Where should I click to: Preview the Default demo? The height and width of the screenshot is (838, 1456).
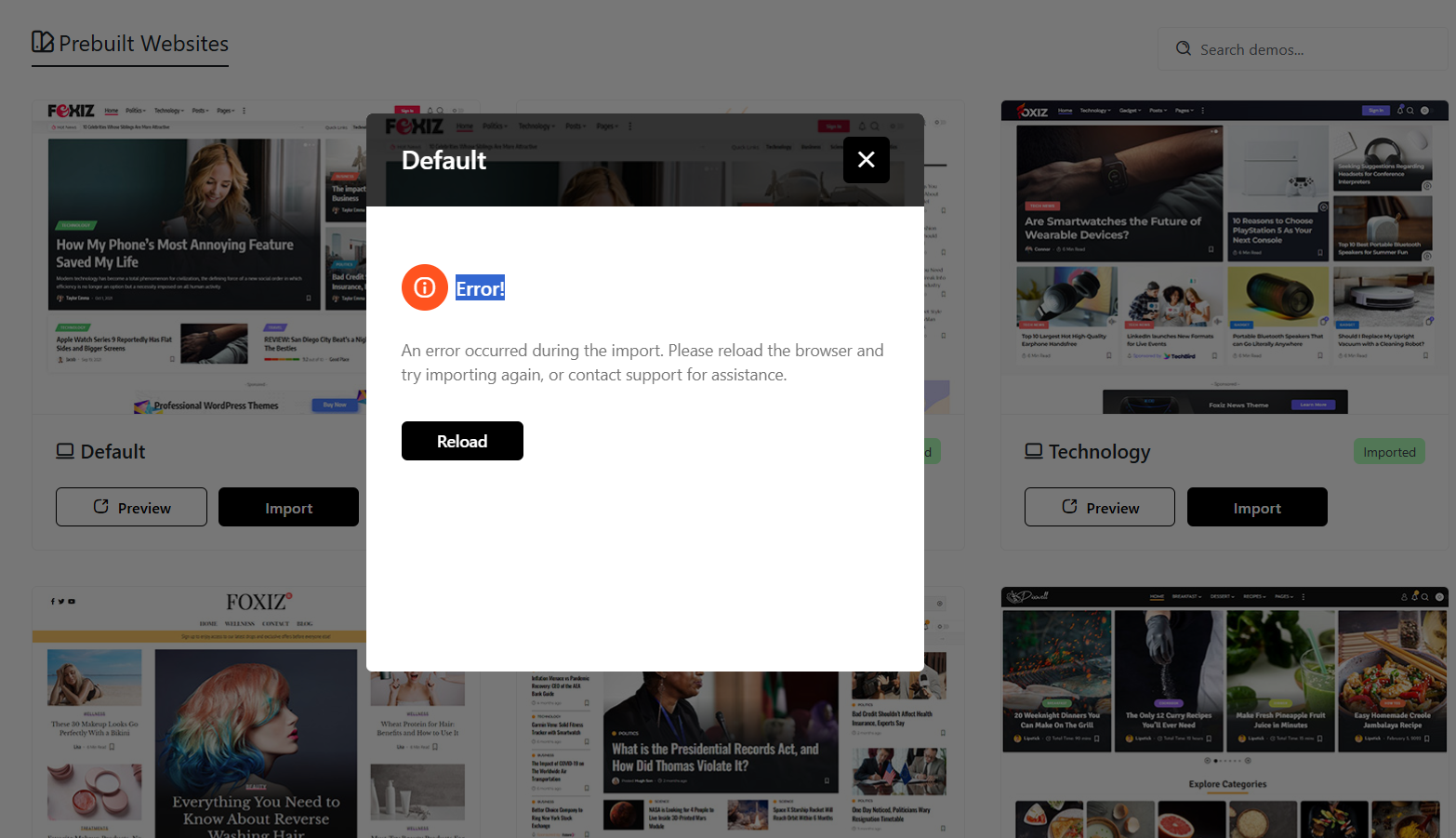[131, 508]
